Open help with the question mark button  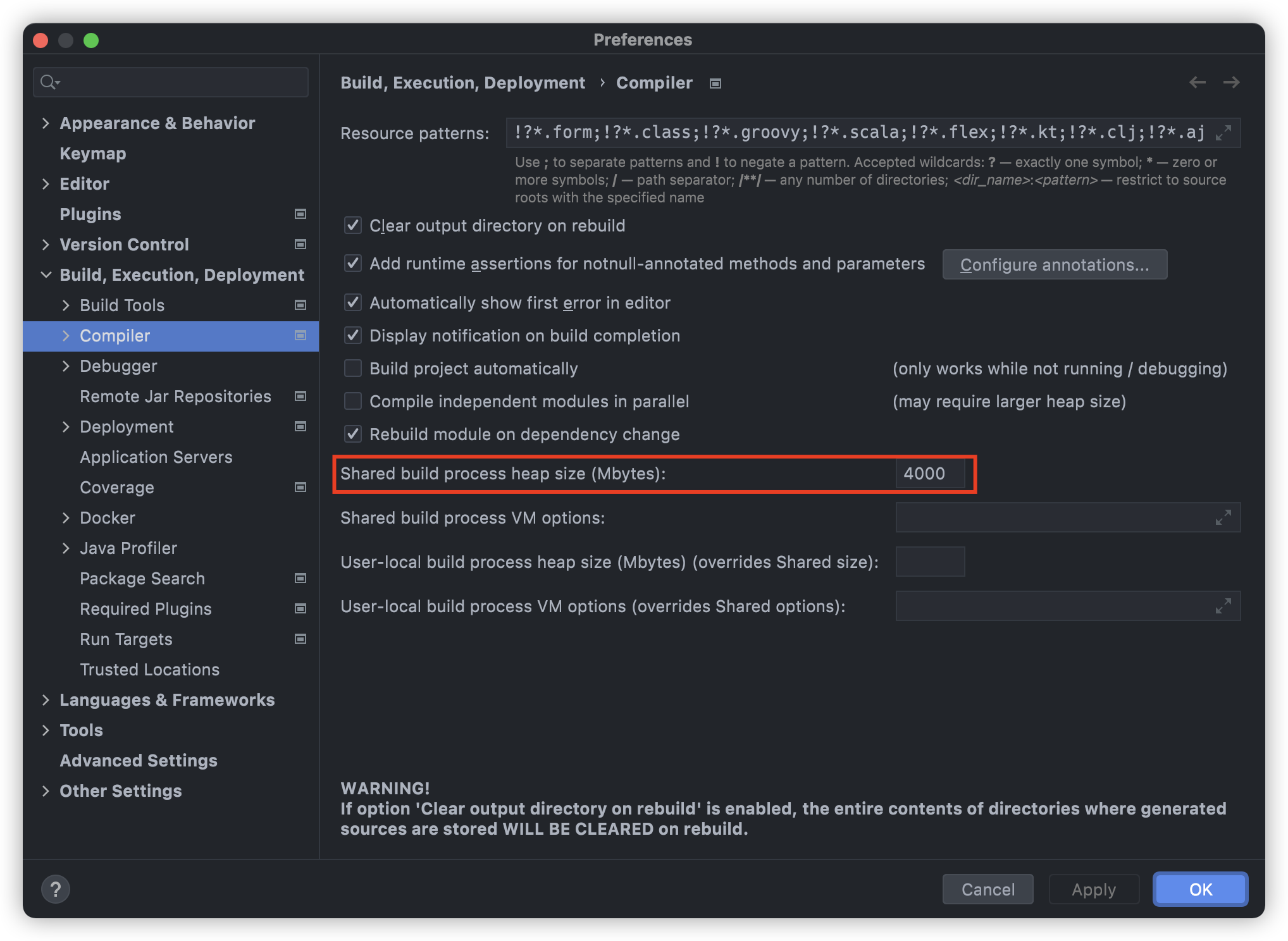click(x=56, y=889)
